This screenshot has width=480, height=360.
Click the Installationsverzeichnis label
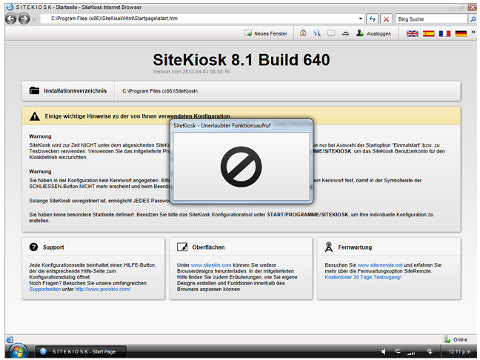point(75,91)
